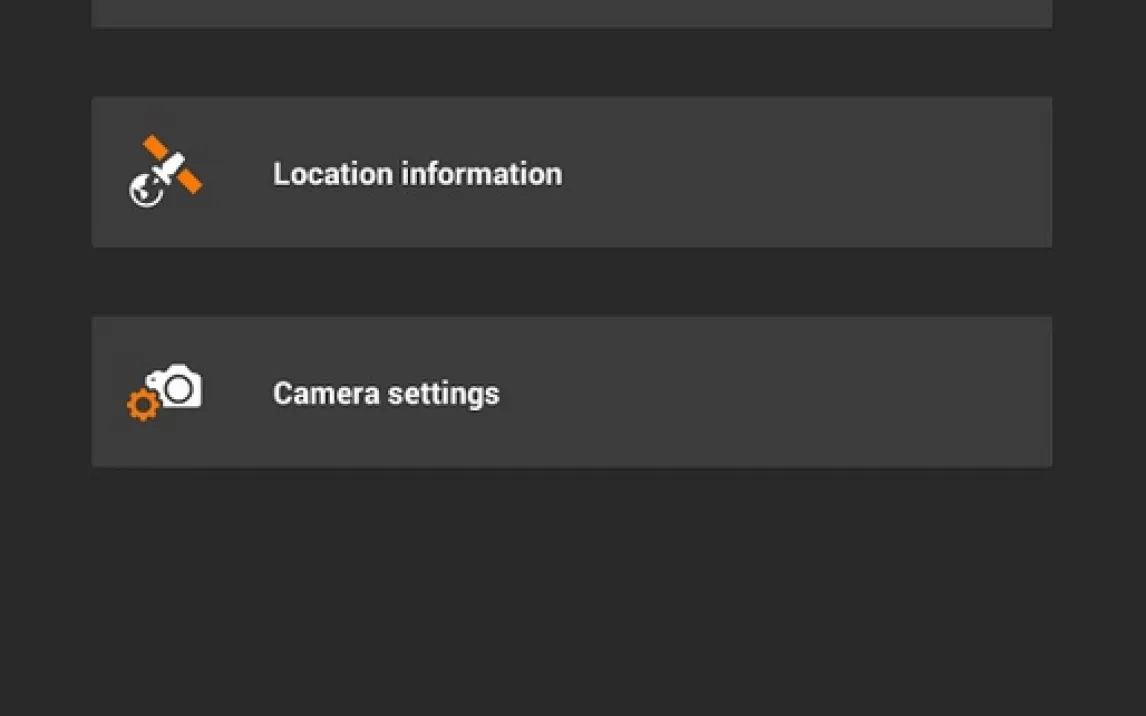This screenshot has width=1146, height=716.
Task: Open Camera settings
Action: pos(571,392)
